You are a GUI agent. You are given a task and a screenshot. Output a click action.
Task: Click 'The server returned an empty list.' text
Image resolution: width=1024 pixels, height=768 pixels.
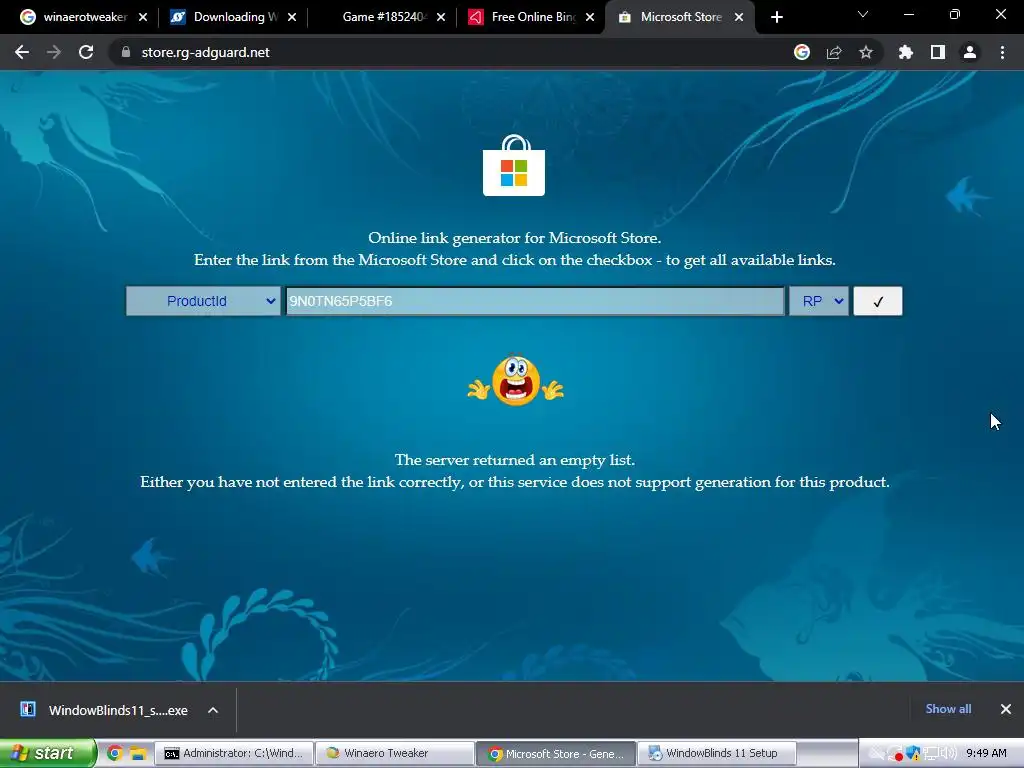(515, 460)
